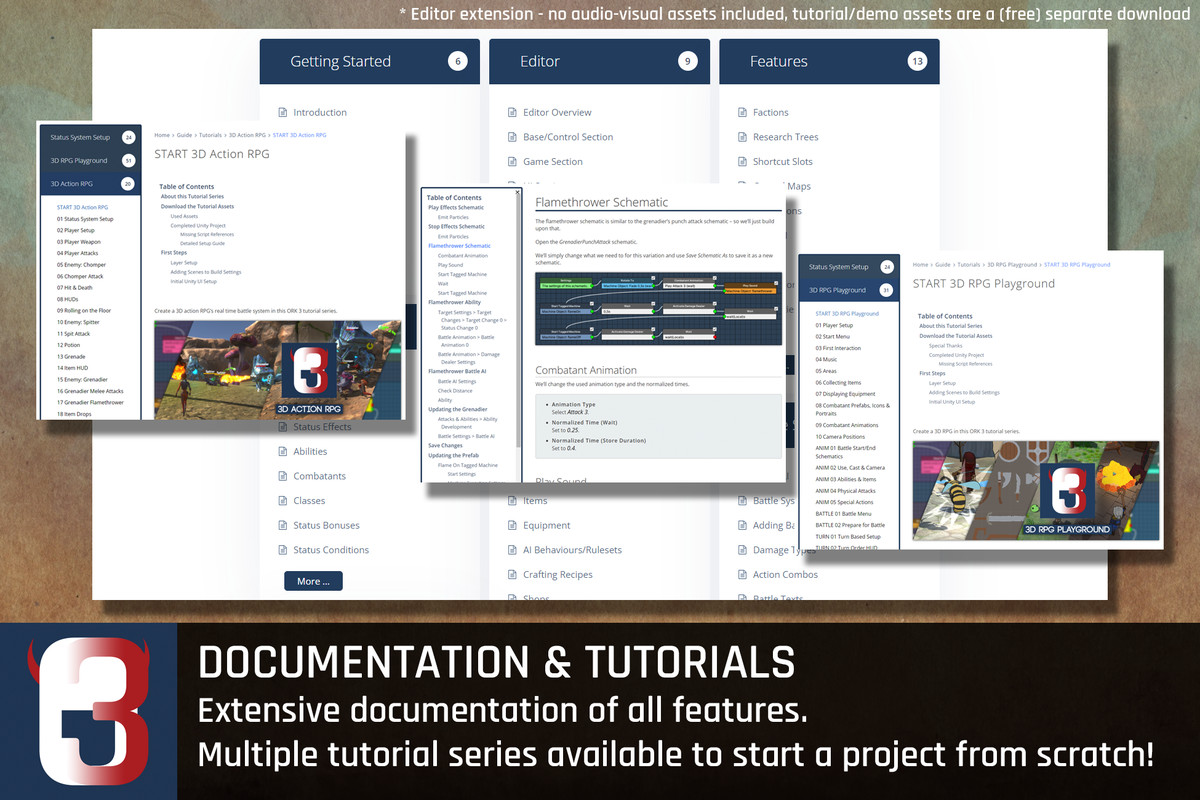The width and height of the screenshot is (1200, 800).
Task: Click Home breadcrumb on 3D Action RPG page
Action: click(x=161, y=134)
